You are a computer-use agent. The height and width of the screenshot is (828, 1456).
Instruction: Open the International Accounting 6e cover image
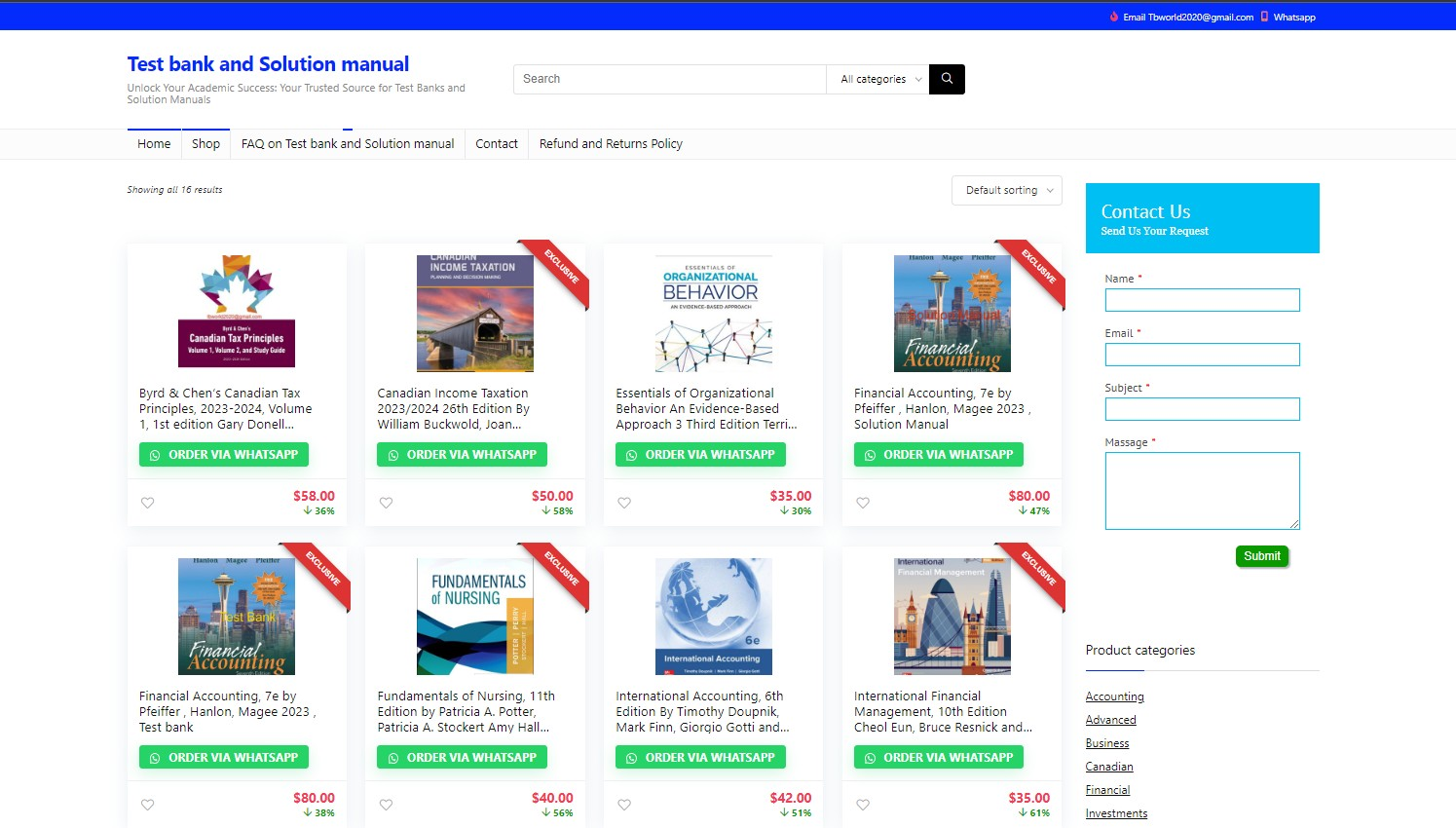pyautogui.click(x=714, y=617)
